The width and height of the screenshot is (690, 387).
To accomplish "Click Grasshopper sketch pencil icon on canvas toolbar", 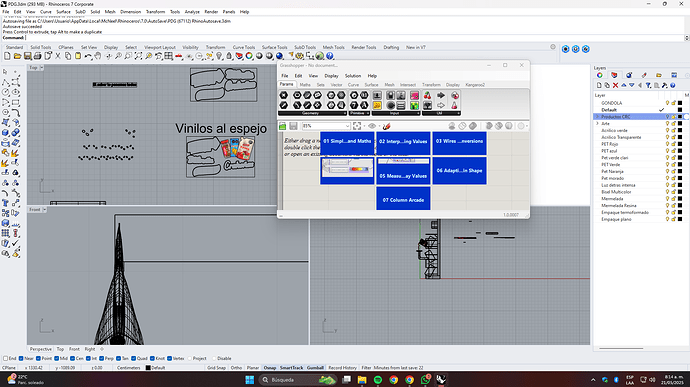I will [x=386, y=126].
